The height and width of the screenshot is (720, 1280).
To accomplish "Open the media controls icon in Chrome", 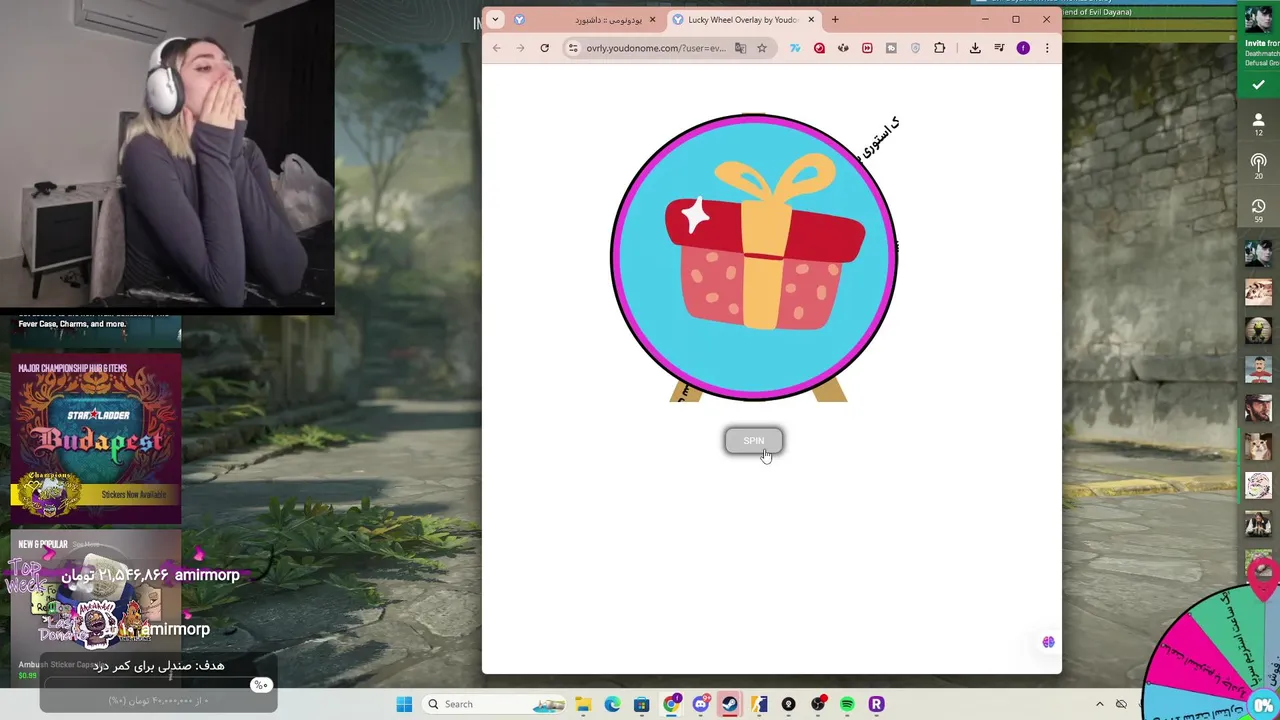I will pos(999,48).
